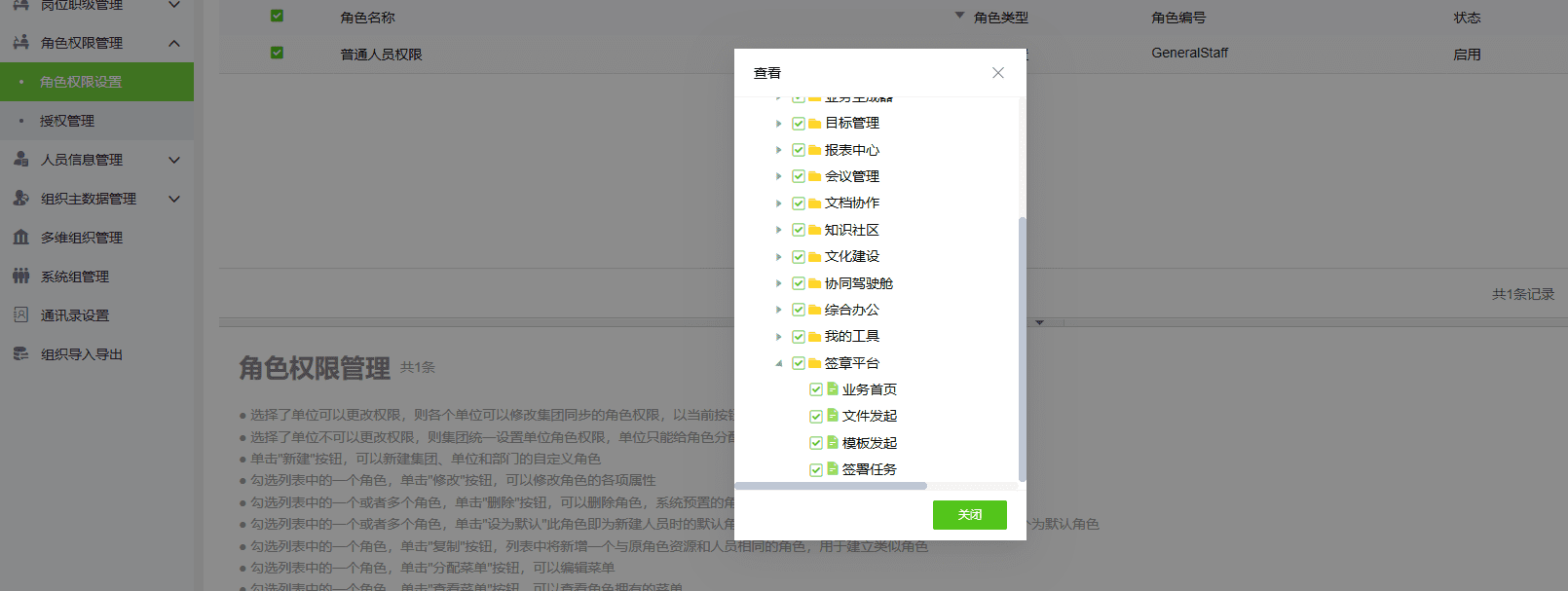Image resolution: width=1568 pixels, height=591 pixels.
Task: Expand the 协同驾驶舱 tree node
Action: [779, 283]
